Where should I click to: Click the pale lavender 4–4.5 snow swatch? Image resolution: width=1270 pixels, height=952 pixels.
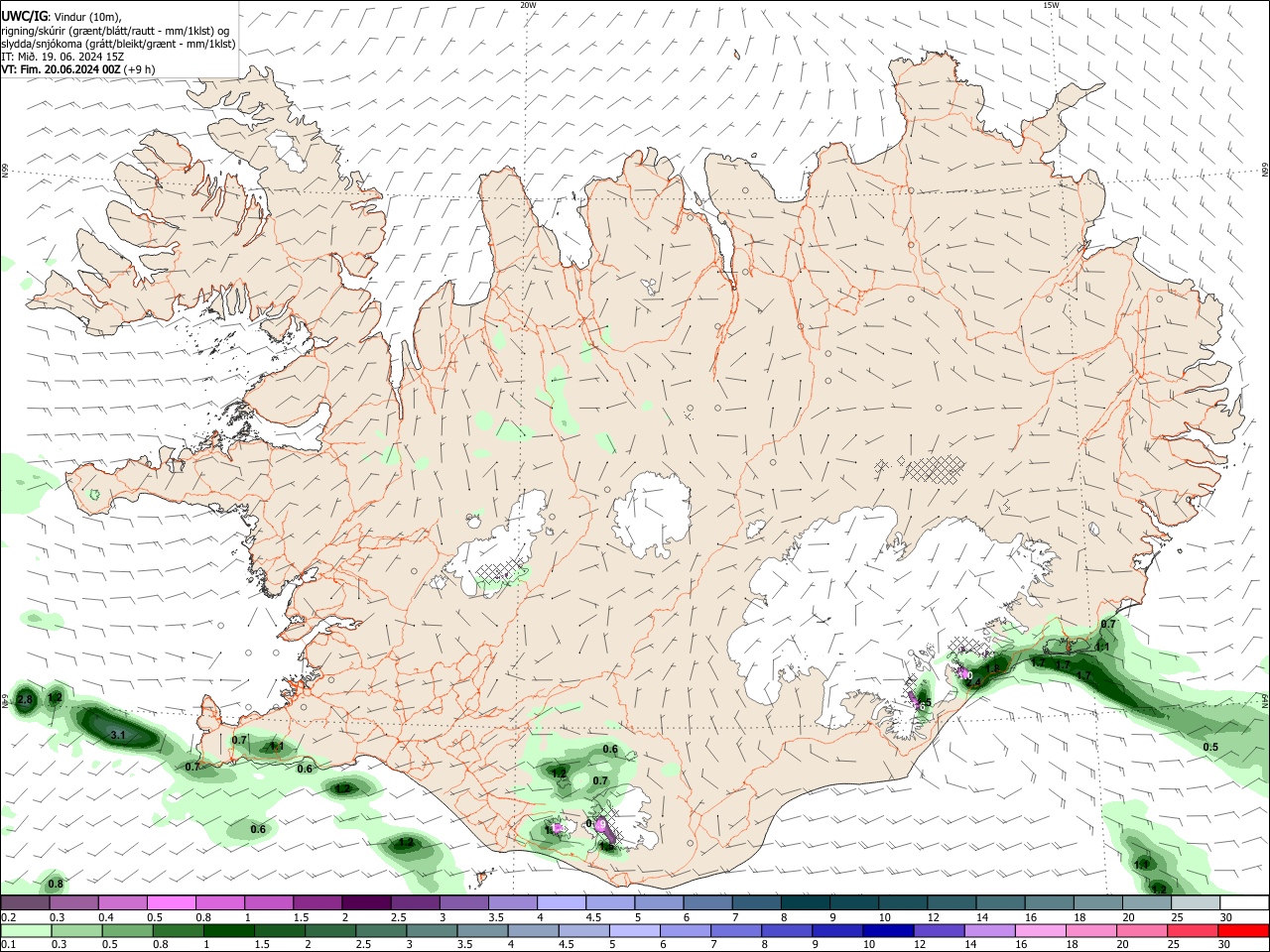[x=562, y=902]
